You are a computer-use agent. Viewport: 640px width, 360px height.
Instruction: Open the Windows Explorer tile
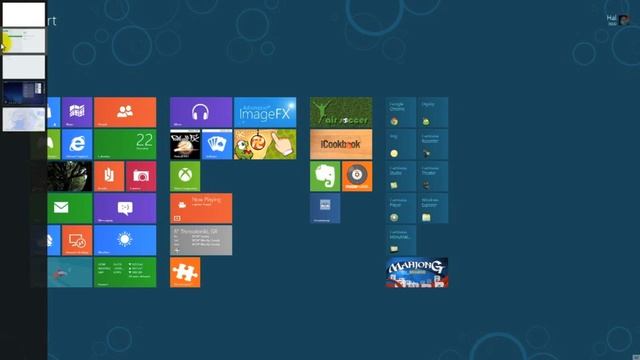pyautogui.click(x=433, y=208)
